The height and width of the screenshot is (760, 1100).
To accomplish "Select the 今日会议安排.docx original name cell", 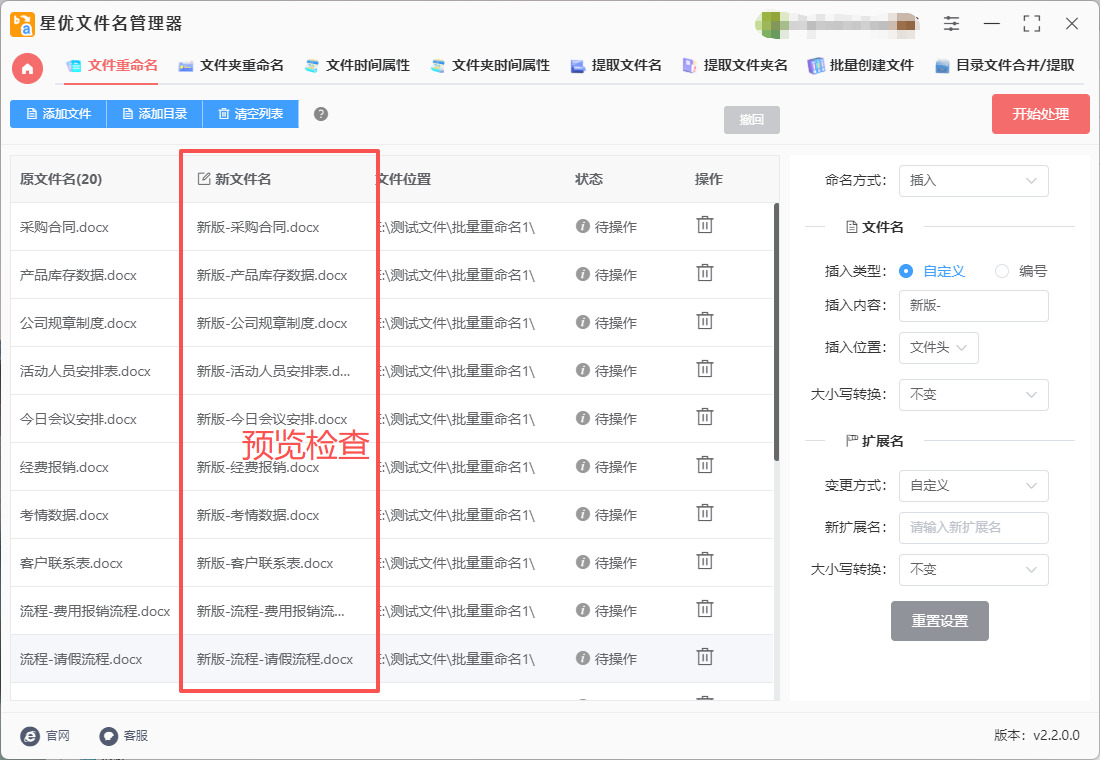I will [78, 419].
